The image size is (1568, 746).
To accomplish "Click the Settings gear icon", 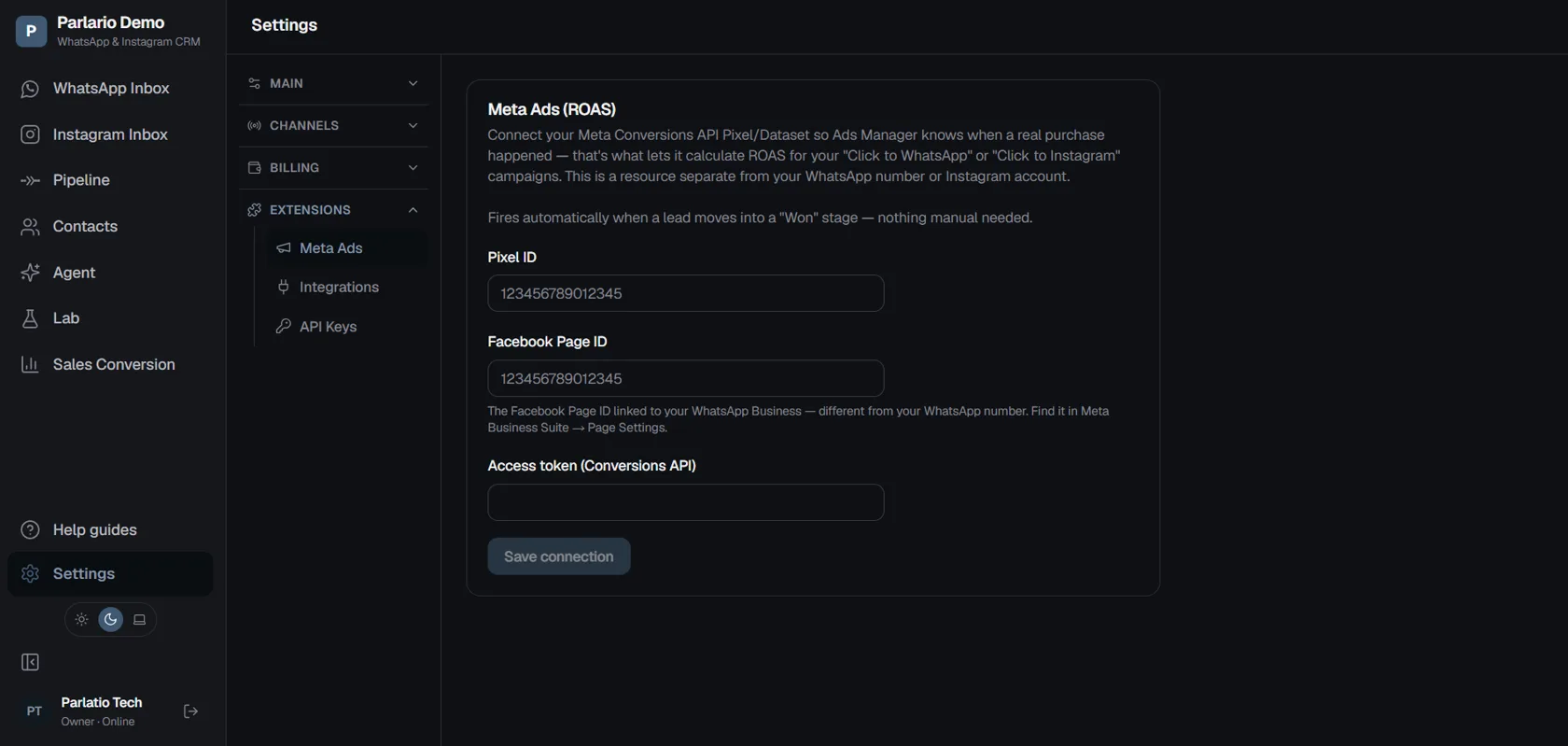I will pyautogui.click(x=30, y=573).
